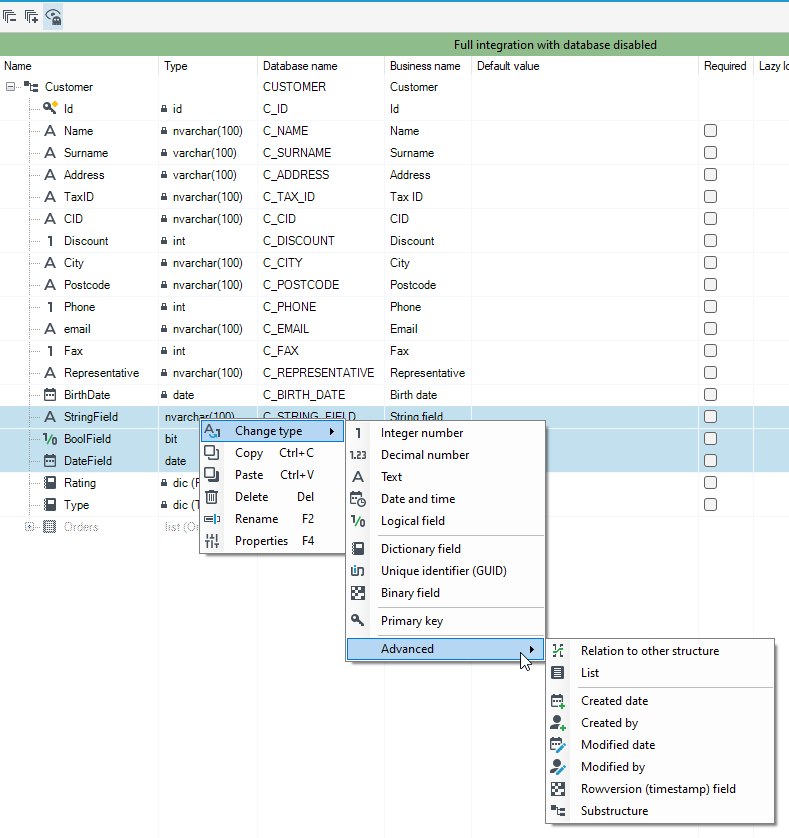
Task: Open the Advanced submenu
Action: 445,649
